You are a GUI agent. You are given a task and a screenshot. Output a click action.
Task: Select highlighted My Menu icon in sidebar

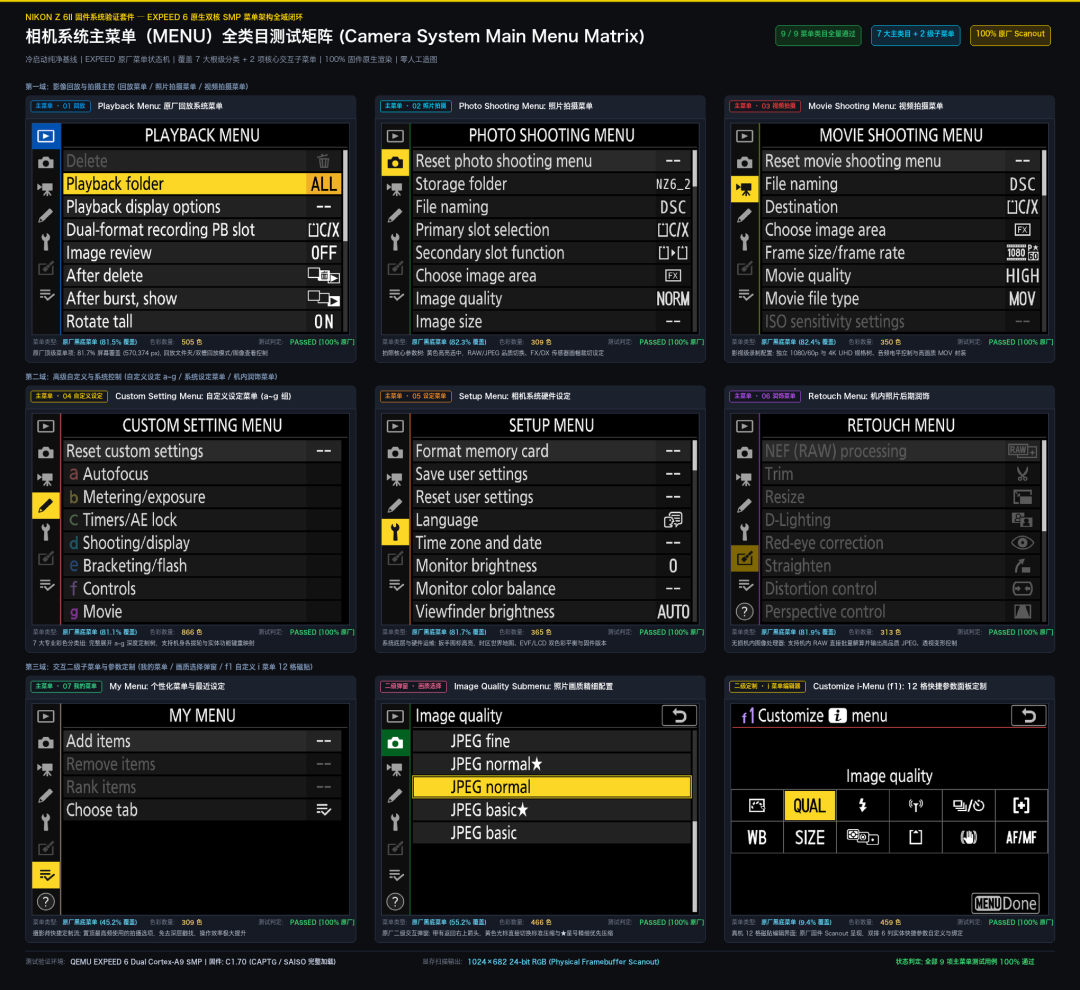coord(45,875)
